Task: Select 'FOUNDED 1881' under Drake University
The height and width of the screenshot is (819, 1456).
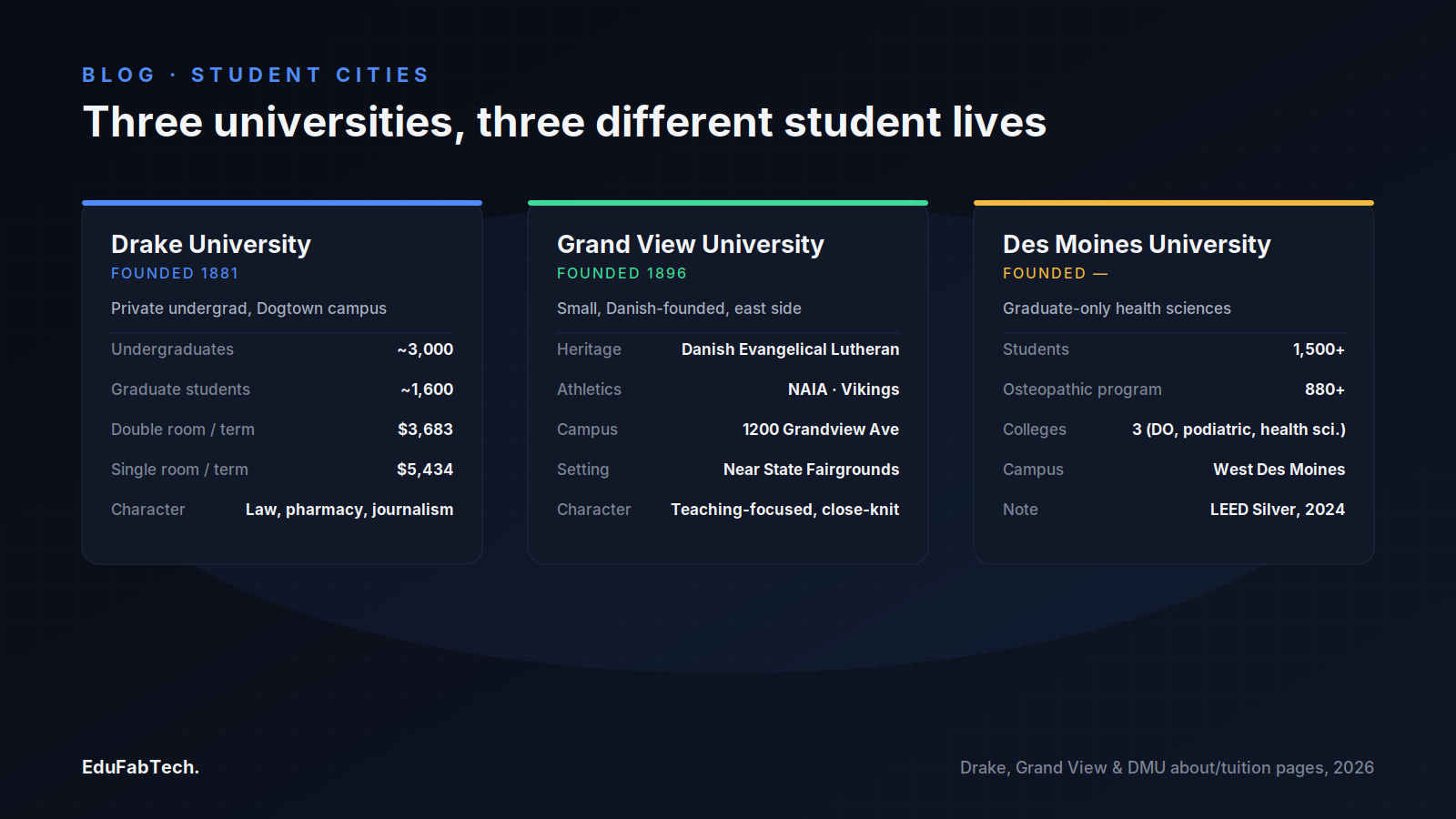Action: (x=175, y=273)
